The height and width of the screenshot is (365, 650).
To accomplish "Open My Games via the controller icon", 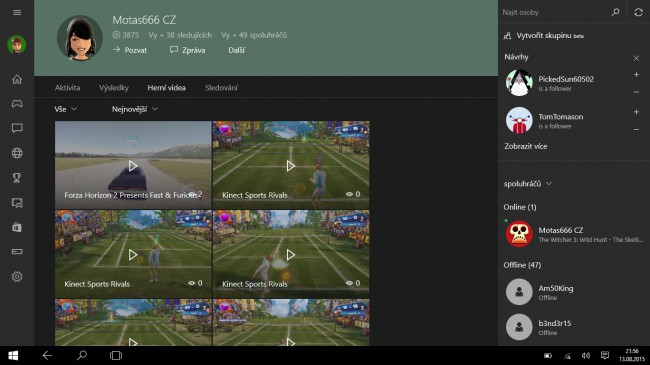I will (x=17, y=104).
